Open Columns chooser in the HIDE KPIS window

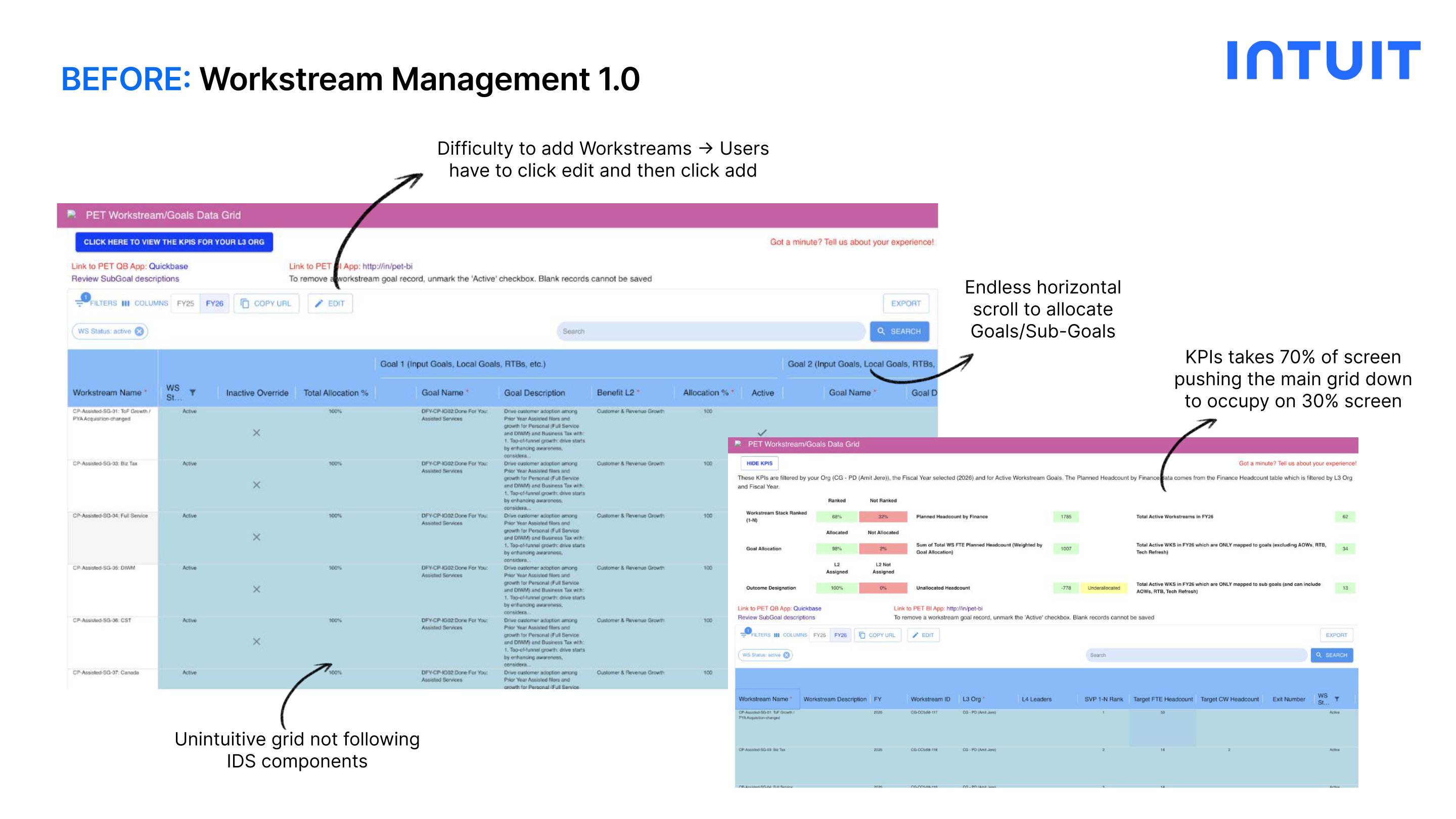click(x=790, y=635)
